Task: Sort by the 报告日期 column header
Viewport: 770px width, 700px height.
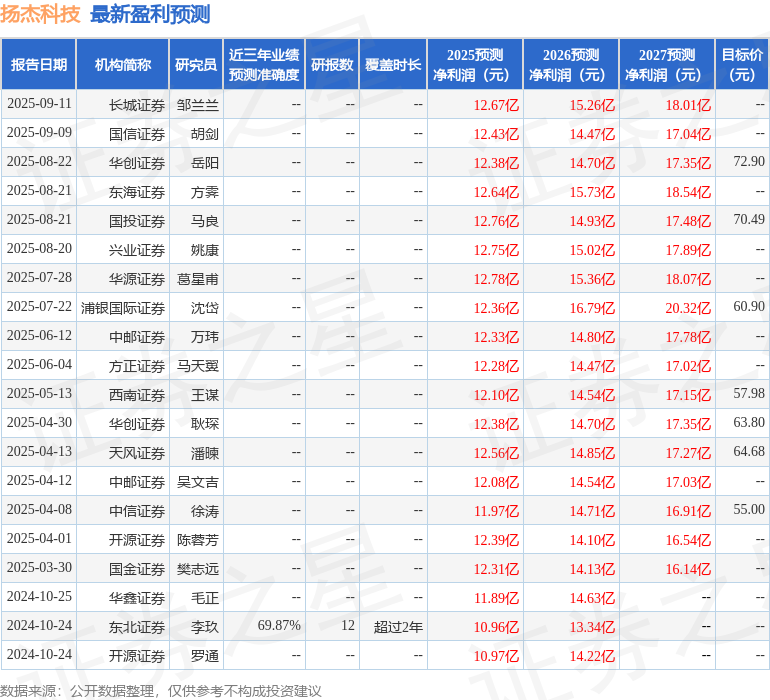Action: [x=39, y=64]
